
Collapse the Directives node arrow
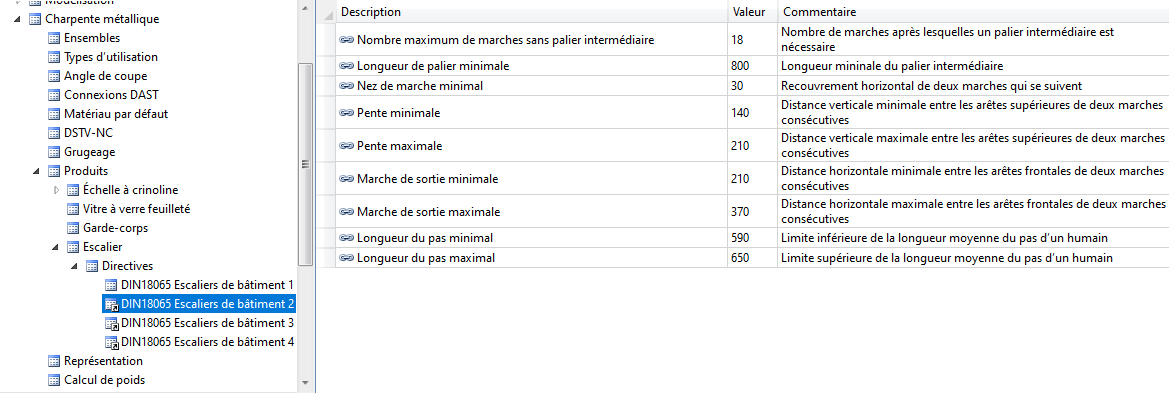click(75, 266)
